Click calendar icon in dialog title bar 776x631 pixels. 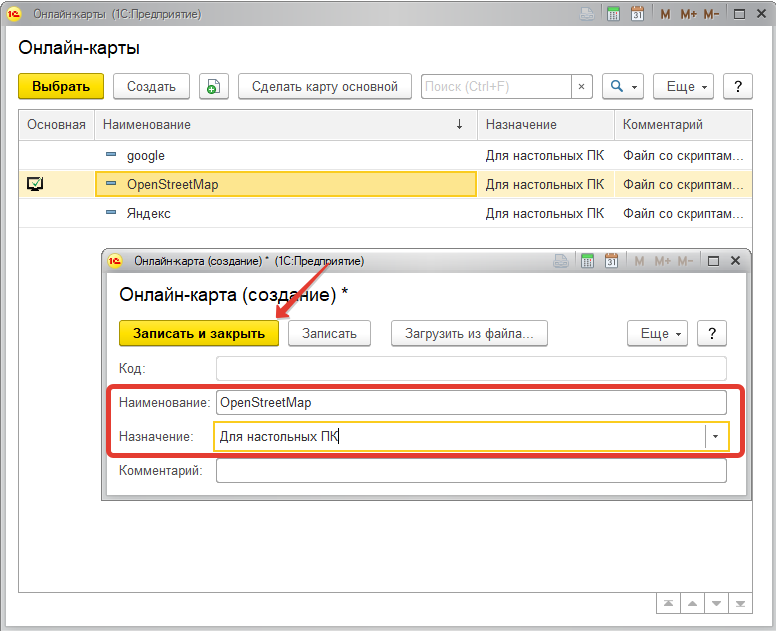(x=612, y=260)
